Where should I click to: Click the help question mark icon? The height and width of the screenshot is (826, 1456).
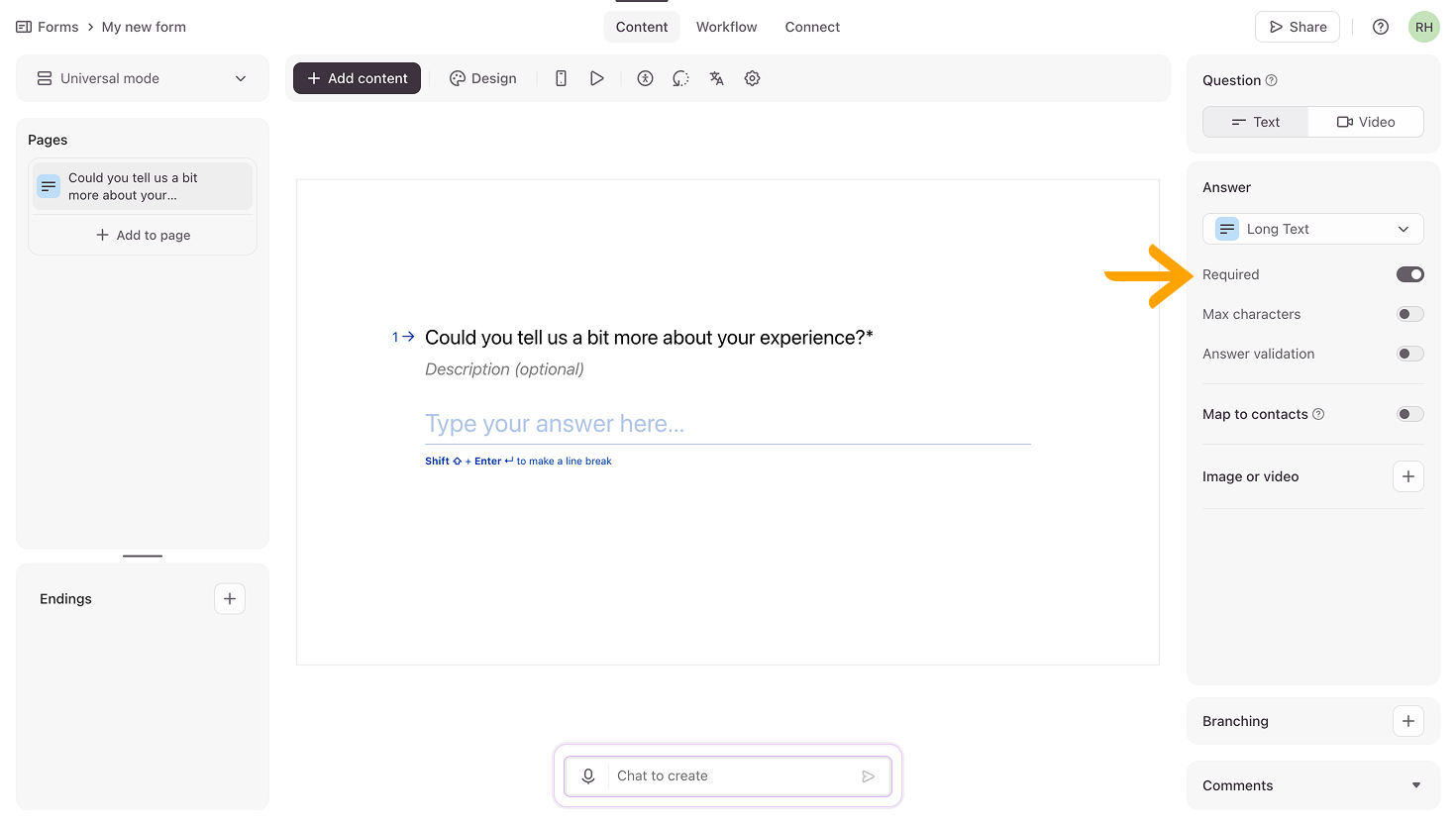tap(1380, 27)
